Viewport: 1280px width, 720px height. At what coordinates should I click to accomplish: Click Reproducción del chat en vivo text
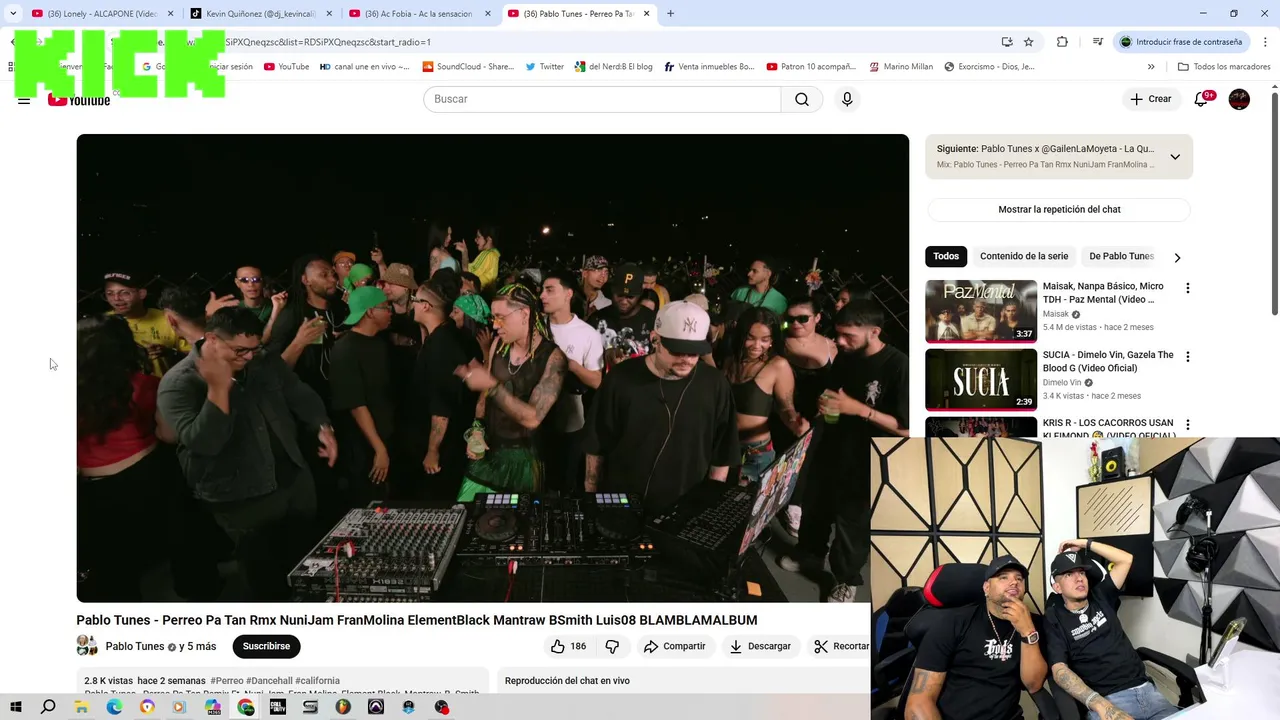click(x=567, y=681)
